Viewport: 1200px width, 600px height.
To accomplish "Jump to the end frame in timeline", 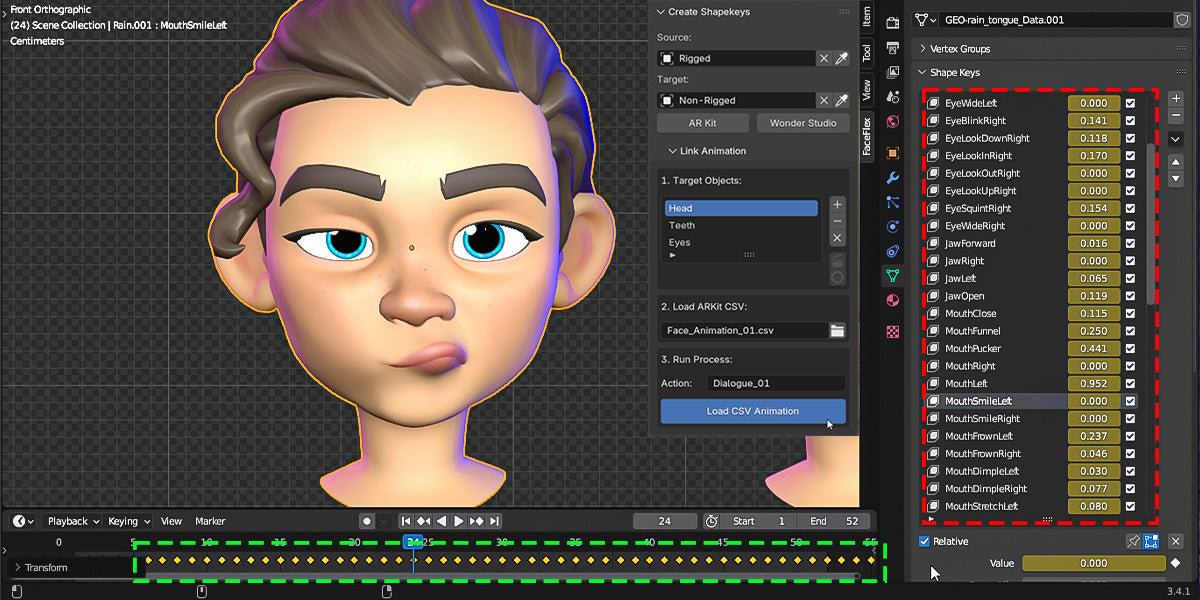I will [494, 521].
